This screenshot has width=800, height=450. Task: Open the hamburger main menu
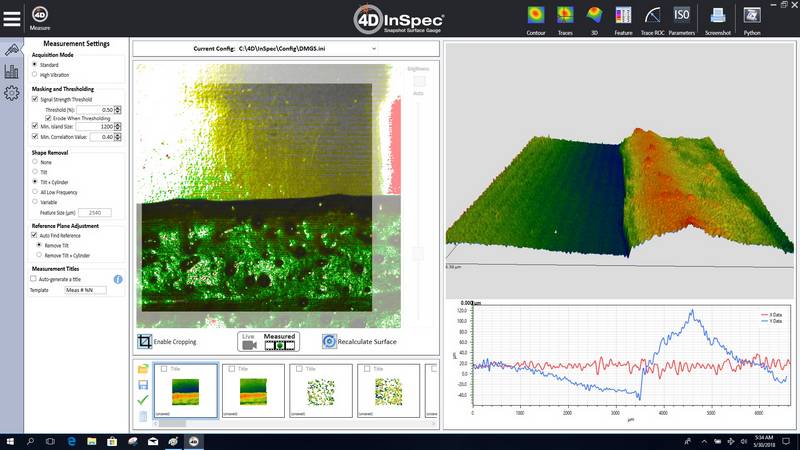pos(12,18)
